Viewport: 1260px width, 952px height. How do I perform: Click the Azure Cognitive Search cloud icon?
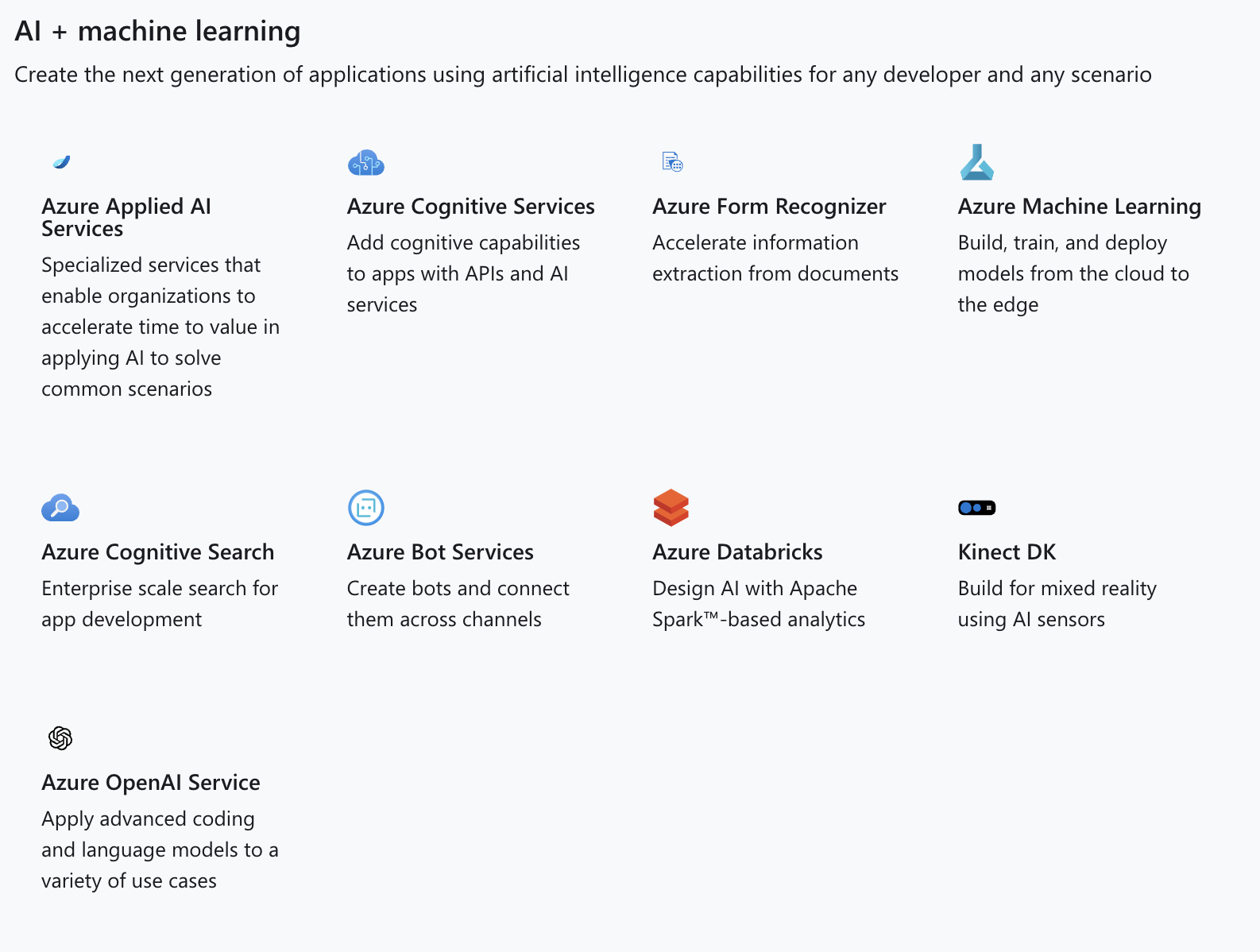[60, 508]
